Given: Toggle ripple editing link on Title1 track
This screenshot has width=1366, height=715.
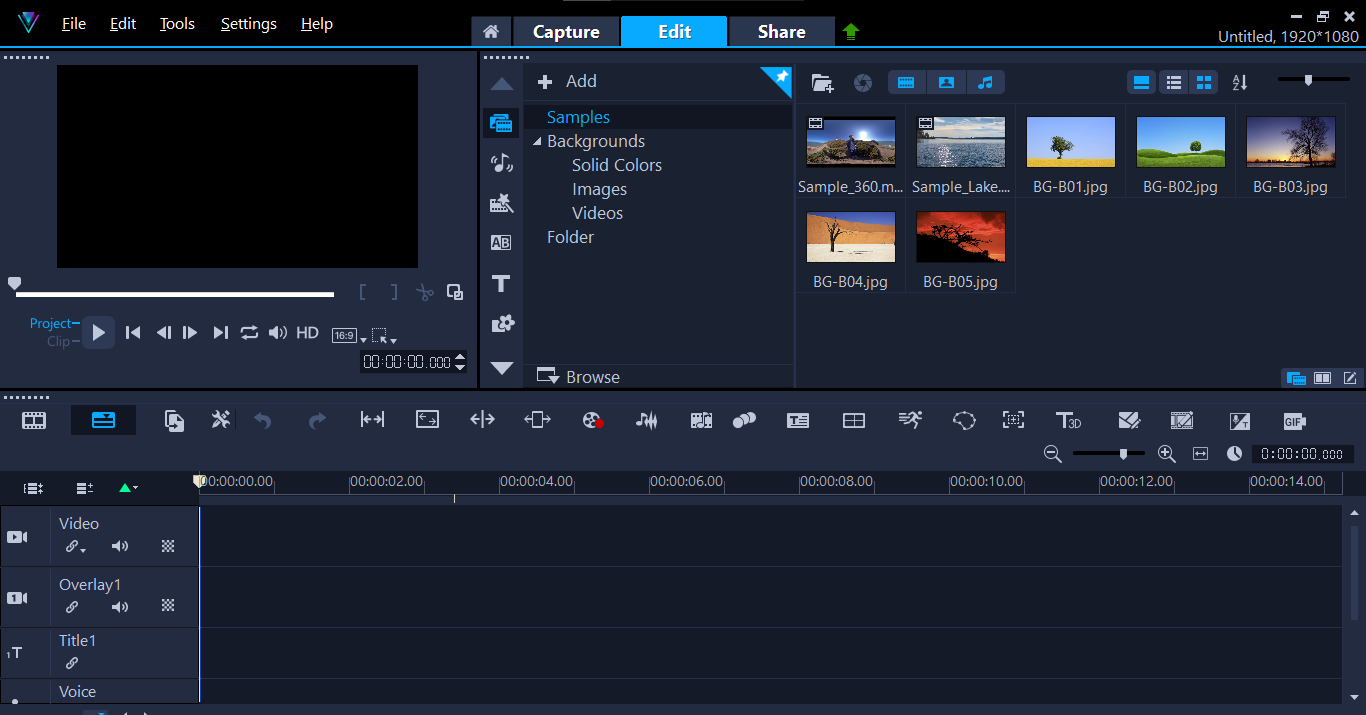Looking at the screenshot, I should (x=72, y=663).
